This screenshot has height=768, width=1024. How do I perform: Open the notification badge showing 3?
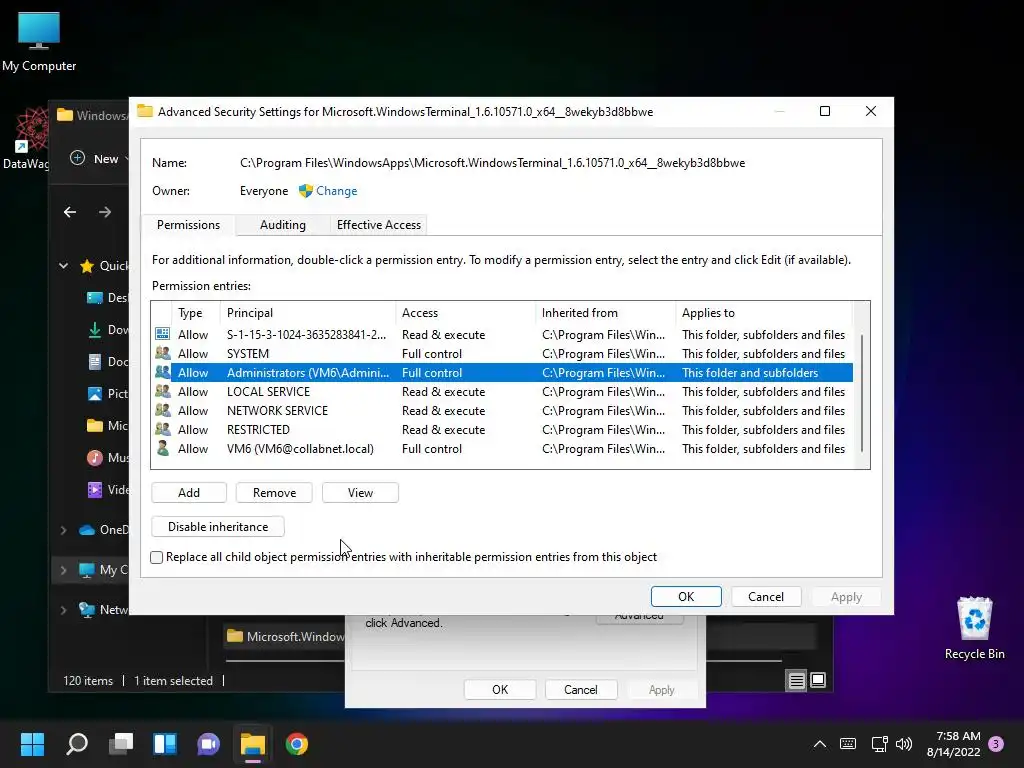996,744
